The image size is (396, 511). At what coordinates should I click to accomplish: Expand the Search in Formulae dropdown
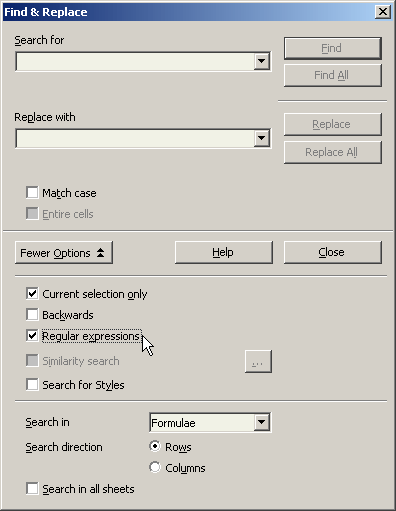pyautogui.click(x=262, y=422)
